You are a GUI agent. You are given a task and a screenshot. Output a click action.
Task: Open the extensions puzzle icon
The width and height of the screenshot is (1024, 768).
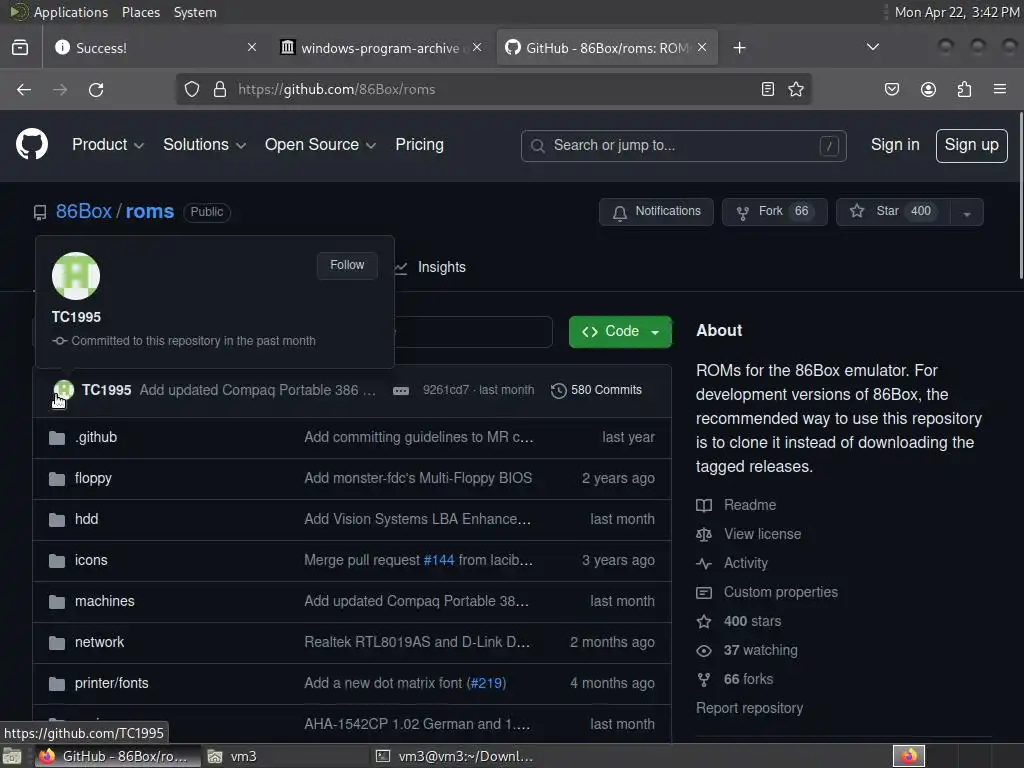(x=965, y=89)
